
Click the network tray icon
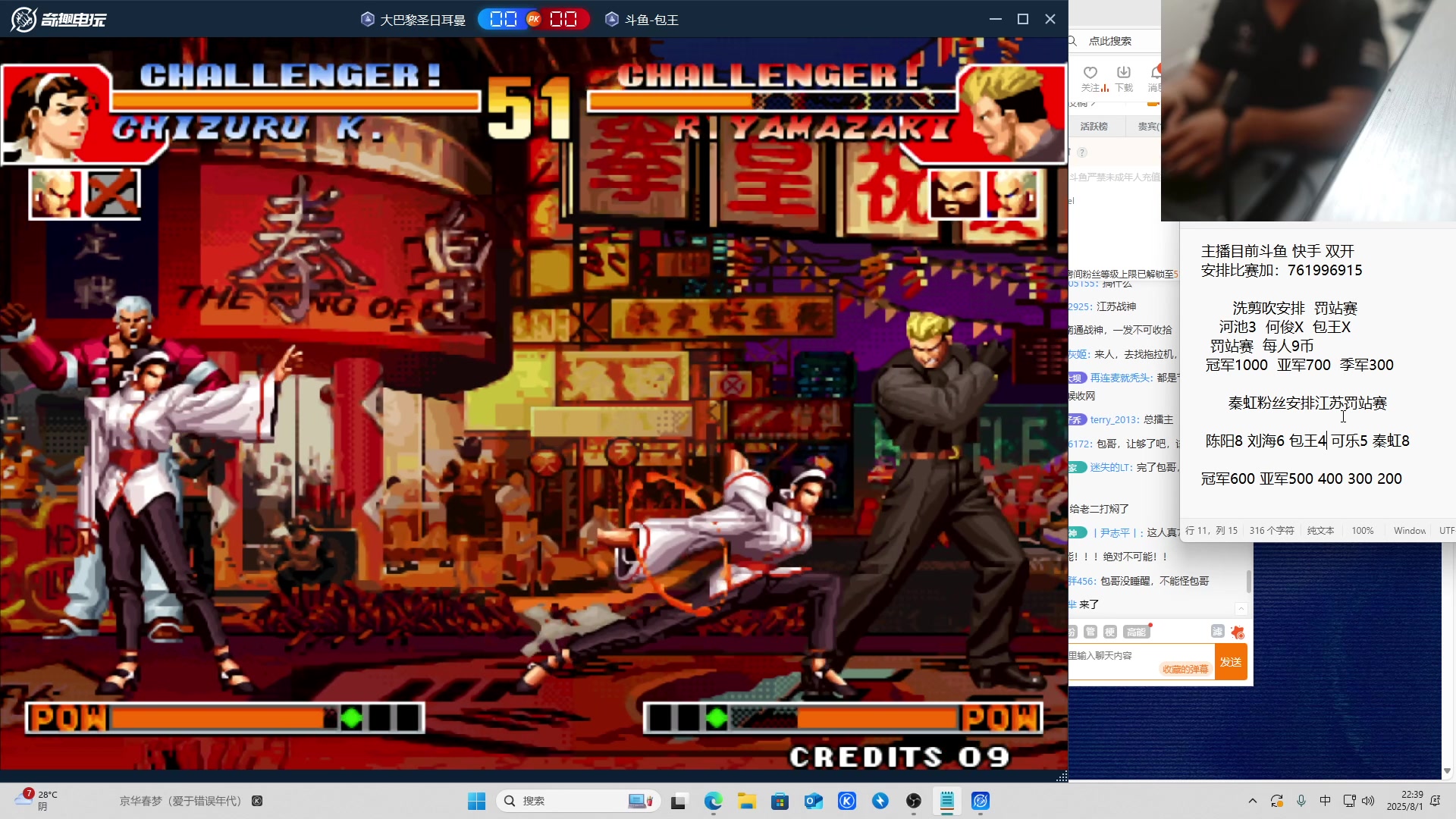pyautogui.click(x=1349, y=801)
